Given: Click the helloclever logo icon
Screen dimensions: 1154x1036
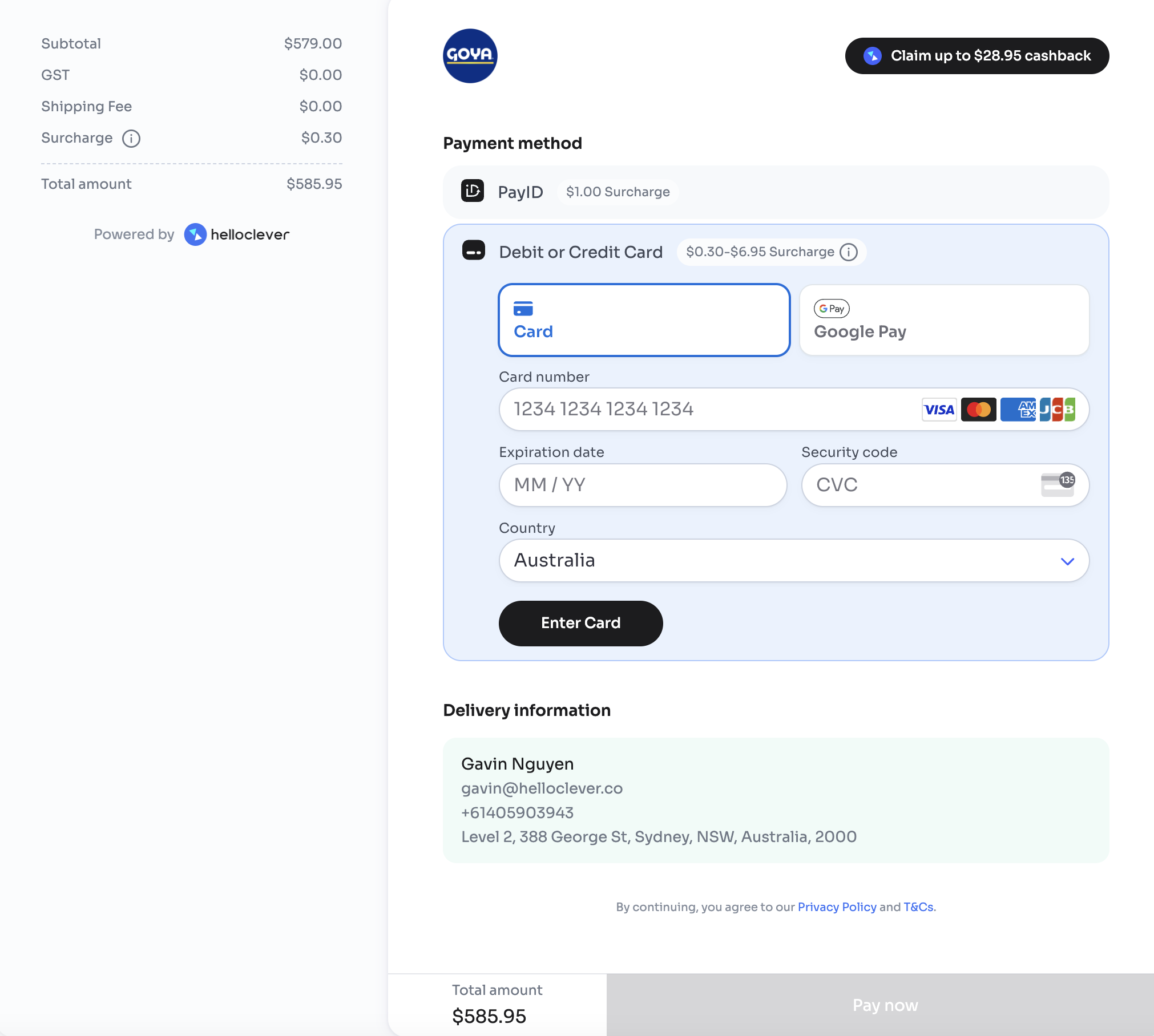Looking at the screenshot, I should tap(195, 234).
